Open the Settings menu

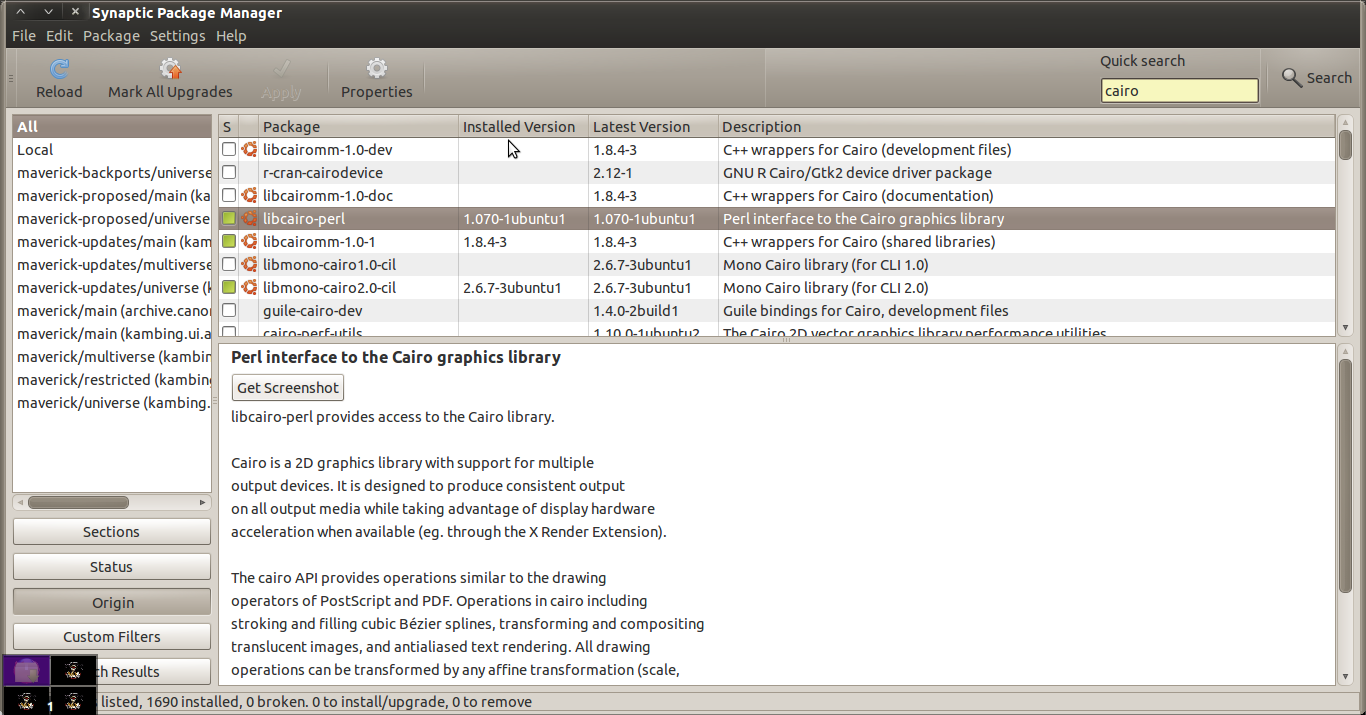(177, 36)
